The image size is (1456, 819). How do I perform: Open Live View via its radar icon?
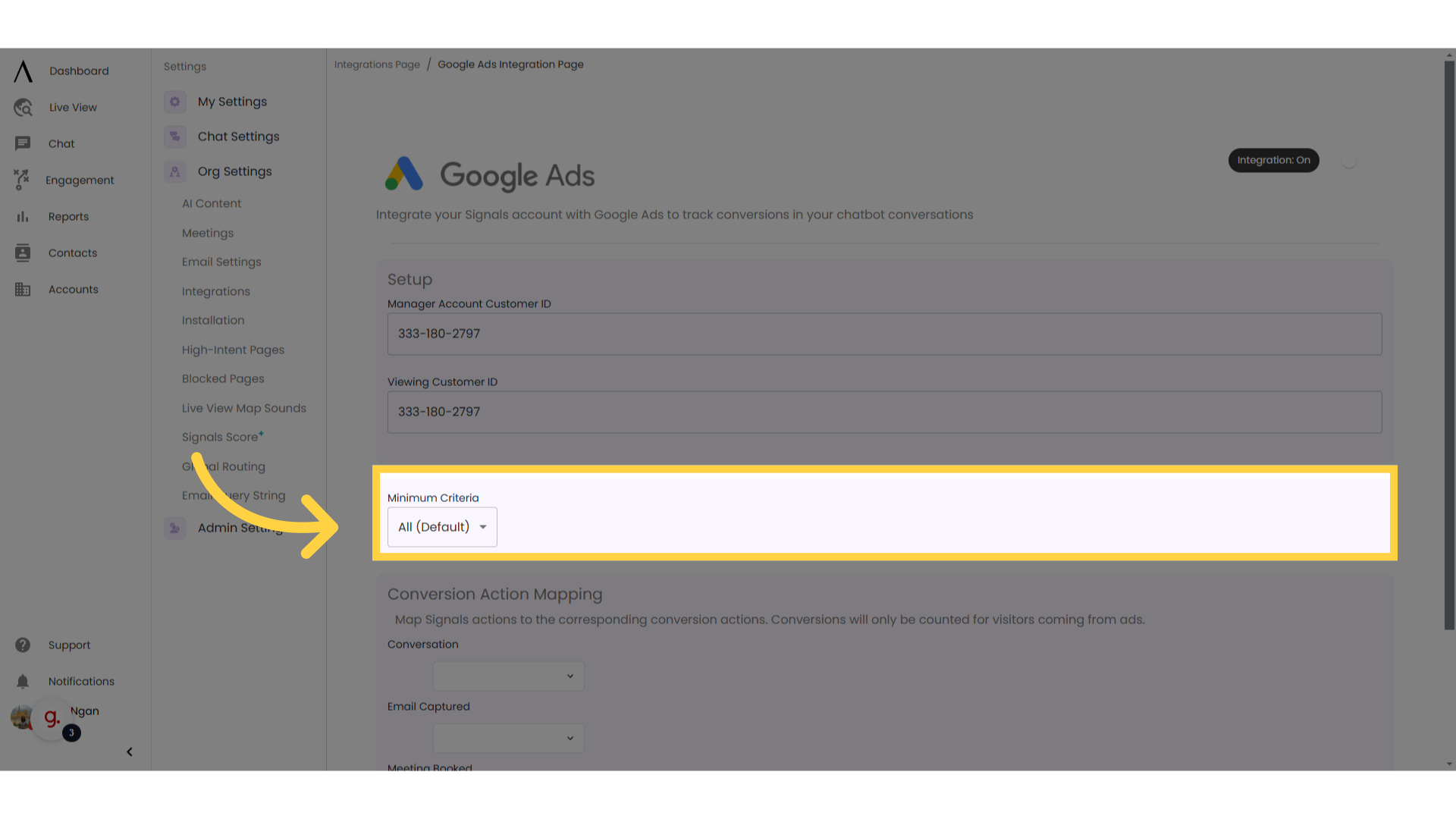23,108
